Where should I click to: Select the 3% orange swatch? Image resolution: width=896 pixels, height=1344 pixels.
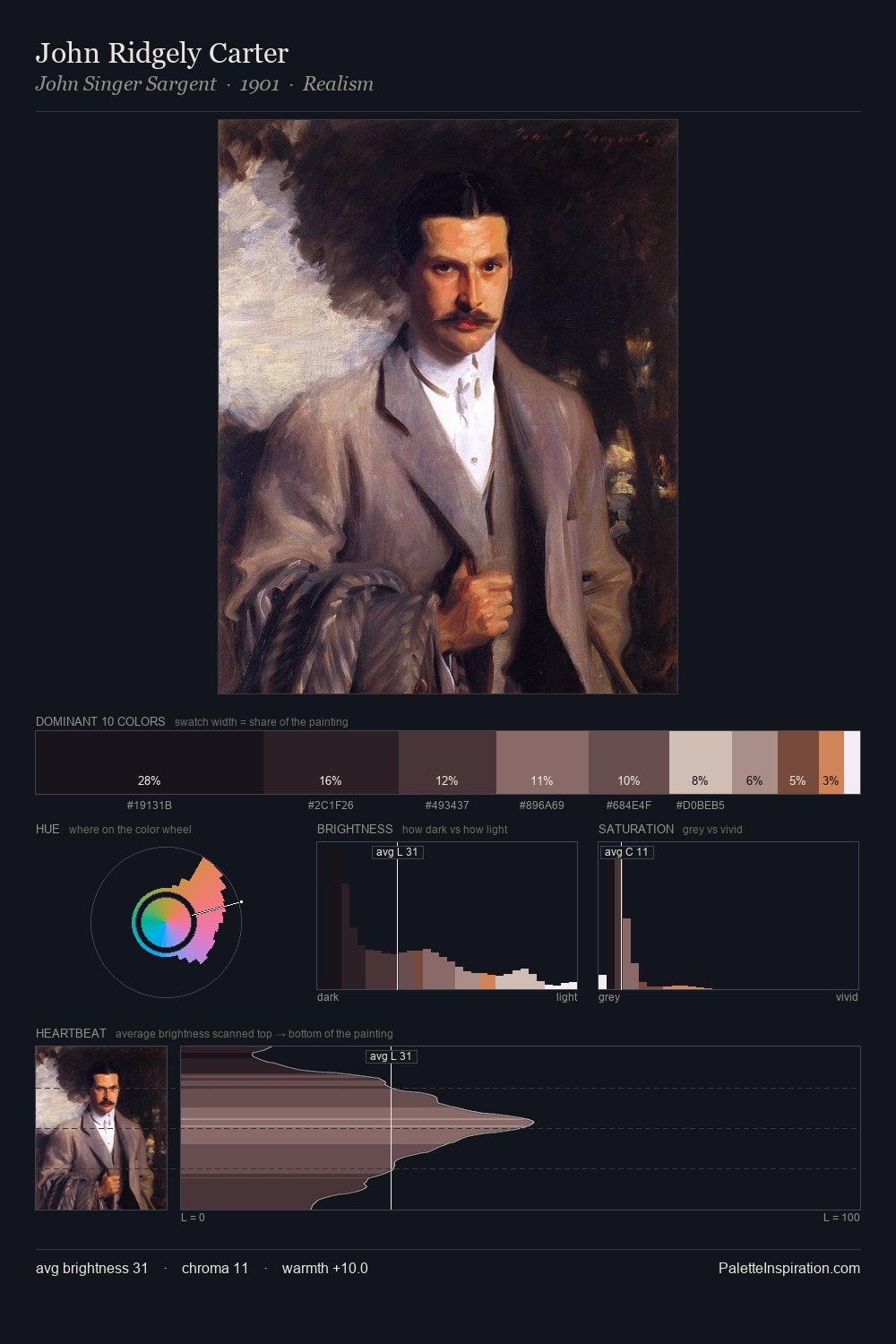click(831, 762)
